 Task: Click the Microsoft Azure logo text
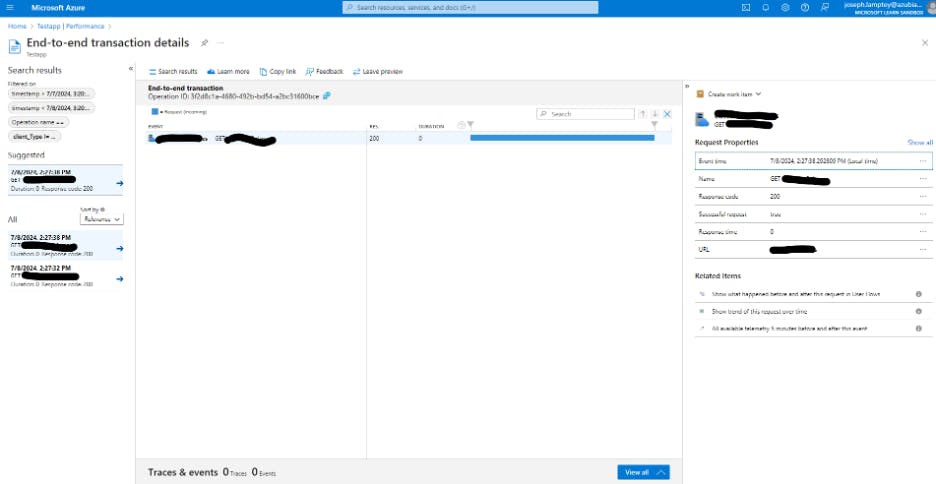[58, 8]
